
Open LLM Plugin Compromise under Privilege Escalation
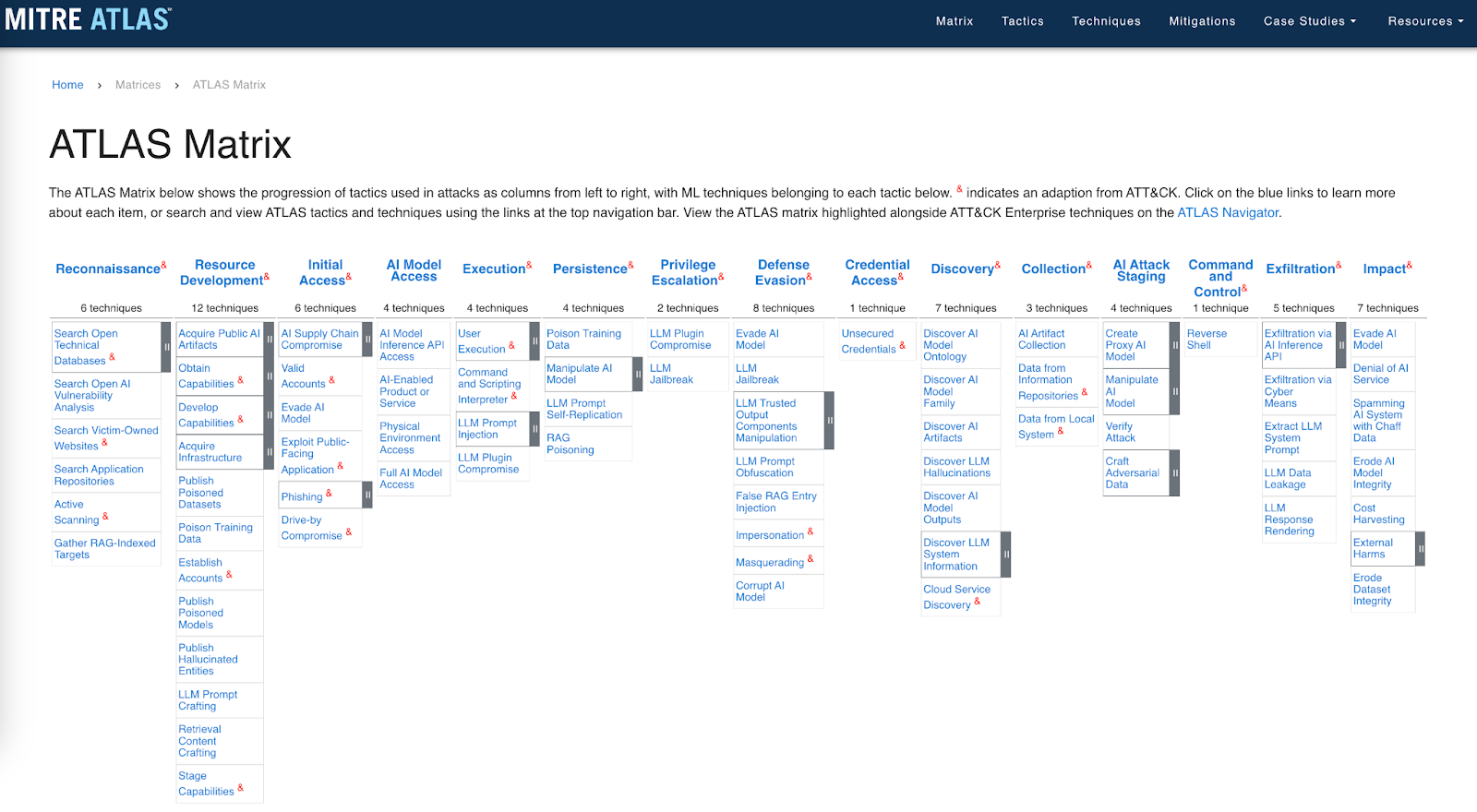click(x=680, y=340)
